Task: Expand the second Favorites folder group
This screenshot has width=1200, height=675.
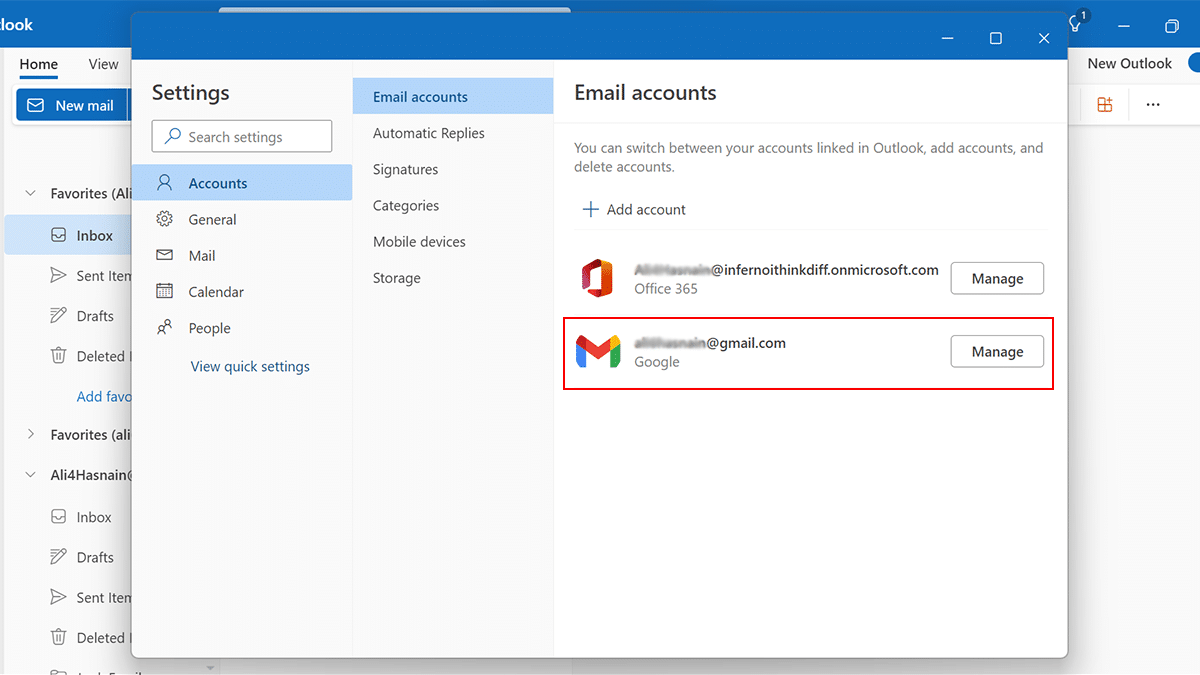Action: (x=31, y=435)
